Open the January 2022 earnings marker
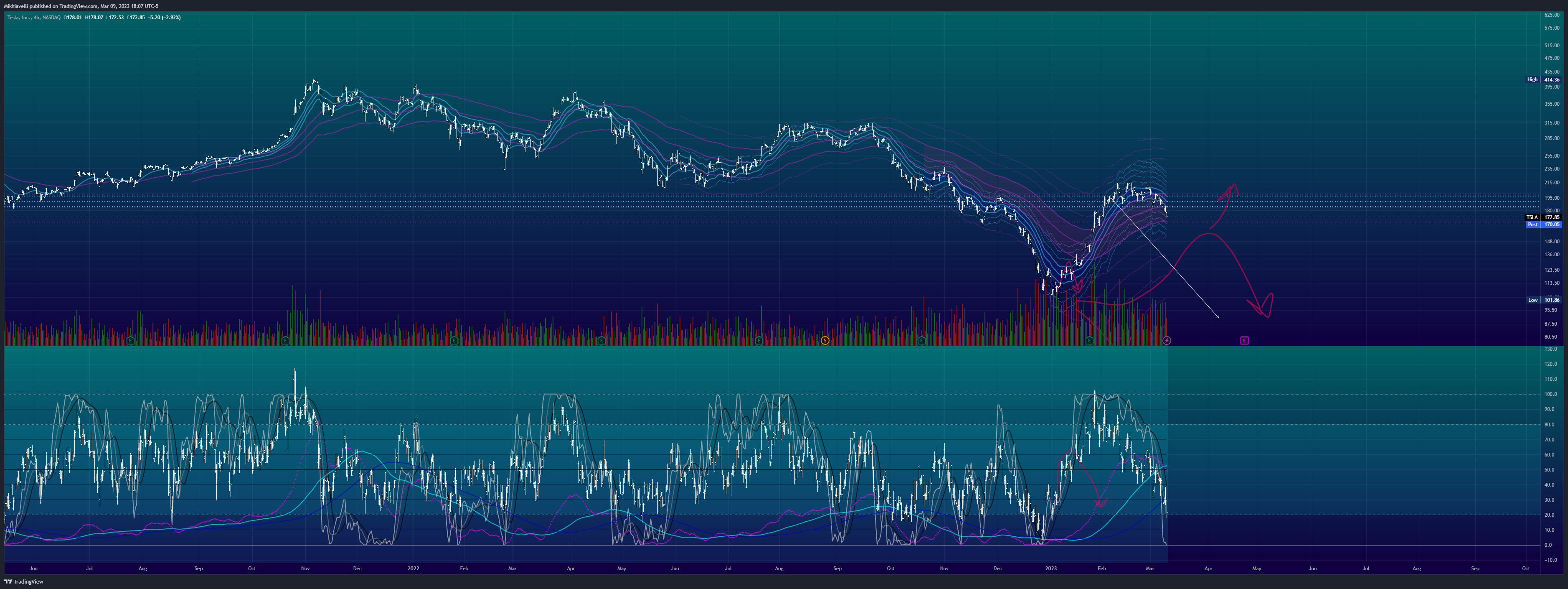The width and height of the screenshot is (1568, 589). coord(454,341)
